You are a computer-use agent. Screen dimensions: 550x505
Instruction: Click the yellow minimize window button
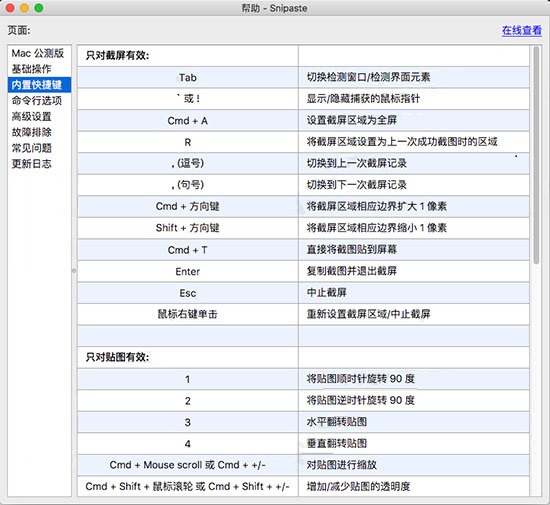24,8
